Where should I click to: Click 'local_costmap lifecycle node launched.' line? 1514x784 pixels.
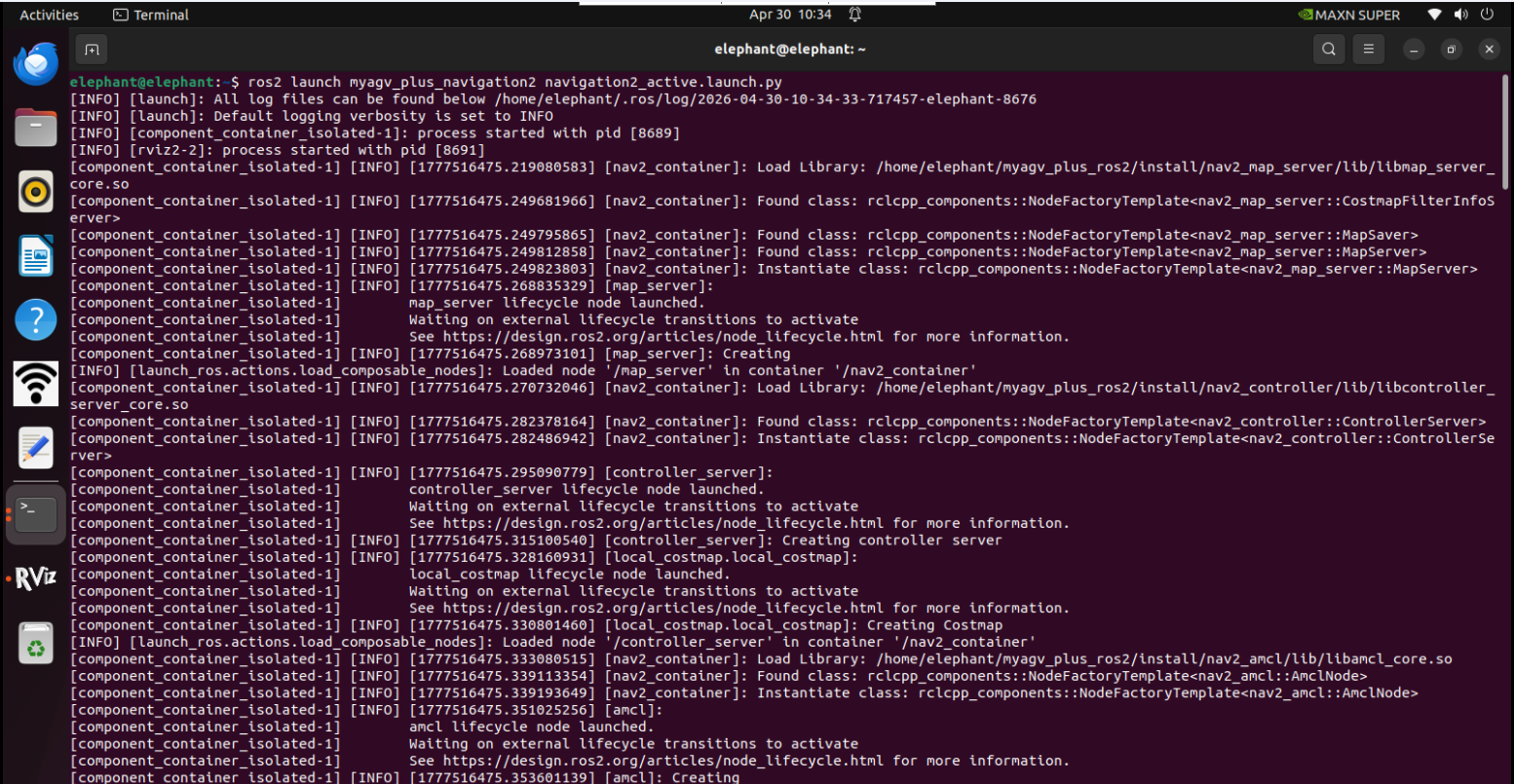coord(569,575)
